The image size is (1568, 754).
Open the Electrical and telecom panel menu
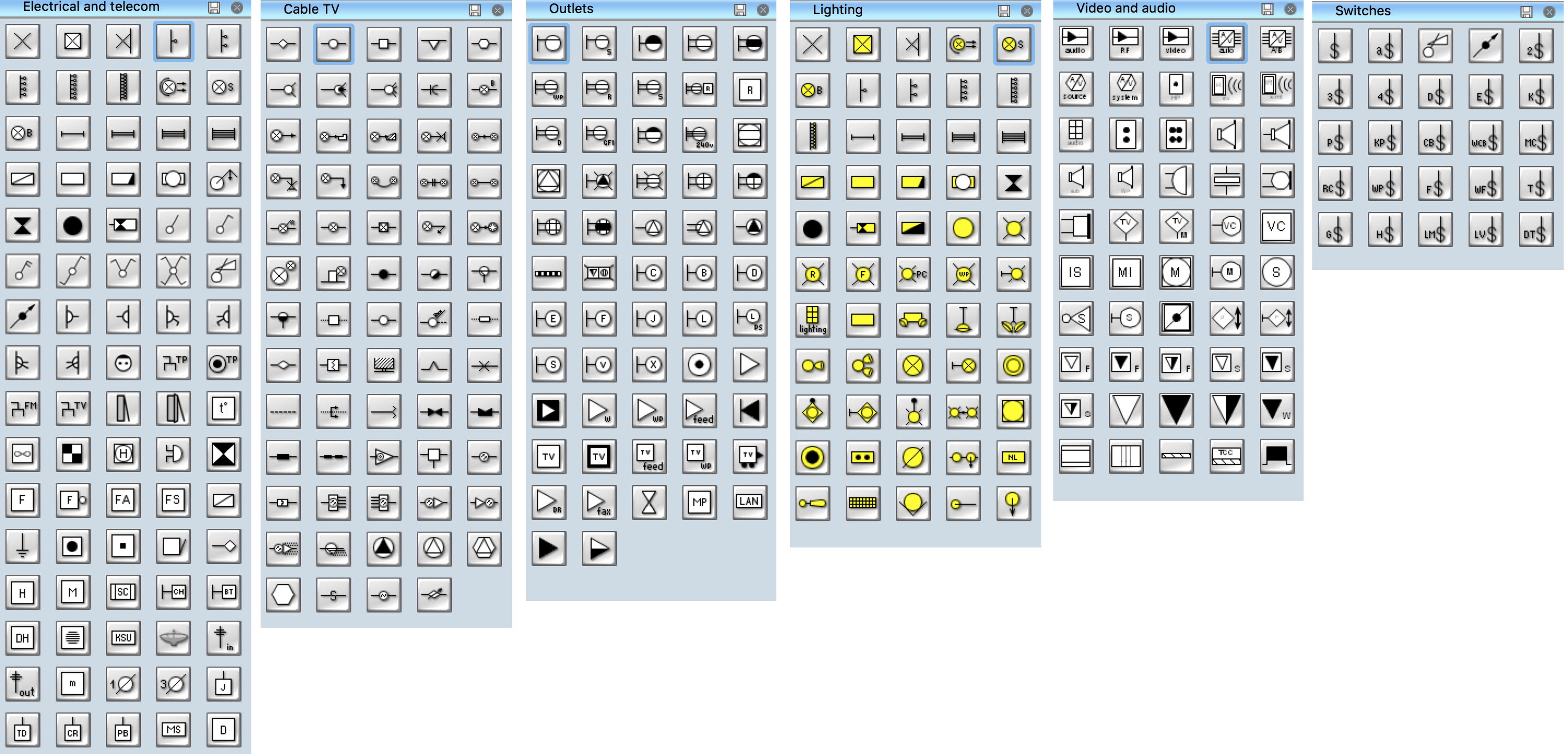tap(213, 10)
